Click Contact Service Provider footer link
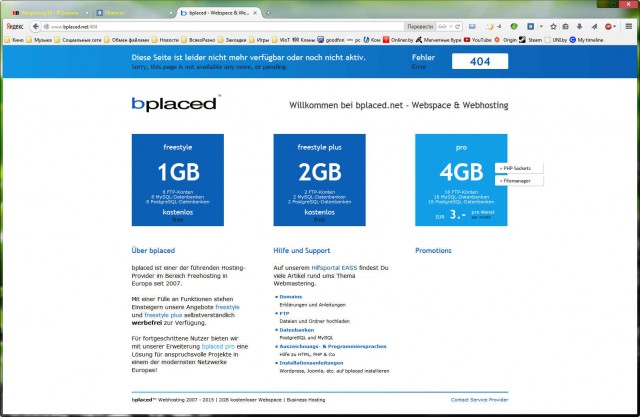The width and height of the screenshot is (640, 417). point(479,400)
